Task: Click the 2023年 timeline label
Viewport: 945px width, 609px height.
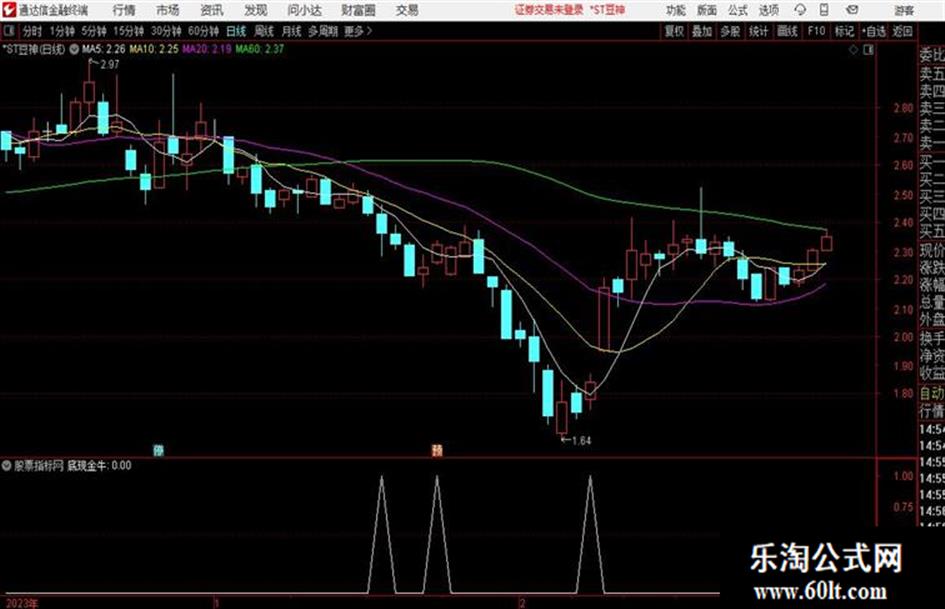Action: tap(22, 603)
